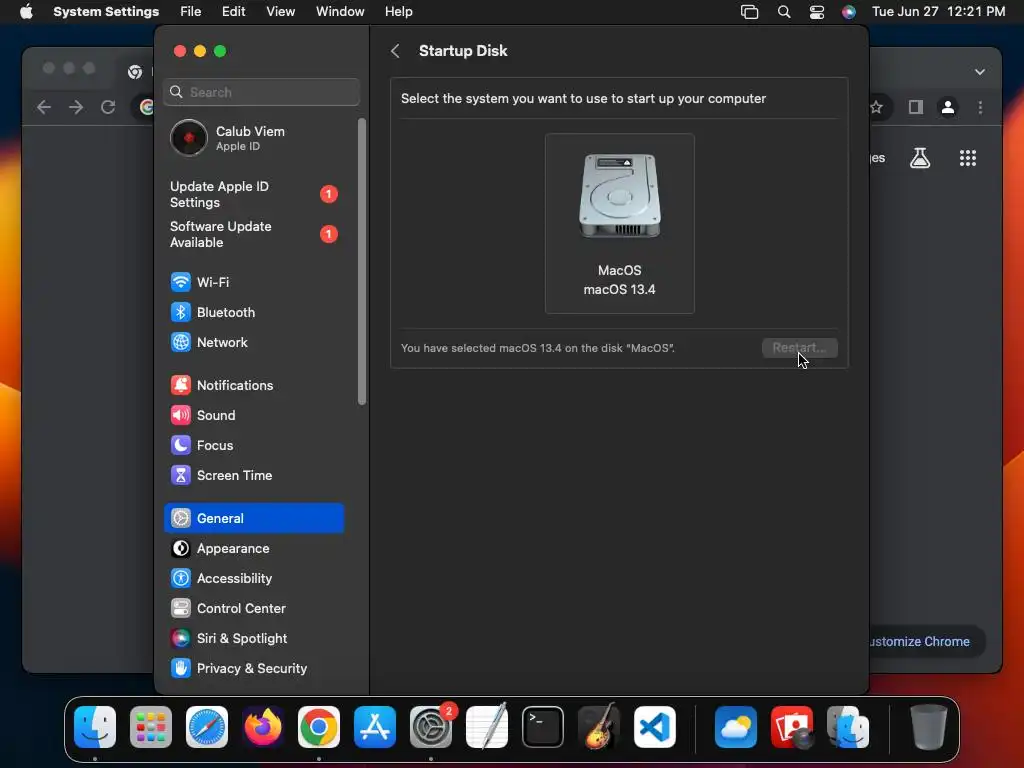Switch to Google Chrome in Dock
Viewport: 1024px width, 768px height.
319,727
